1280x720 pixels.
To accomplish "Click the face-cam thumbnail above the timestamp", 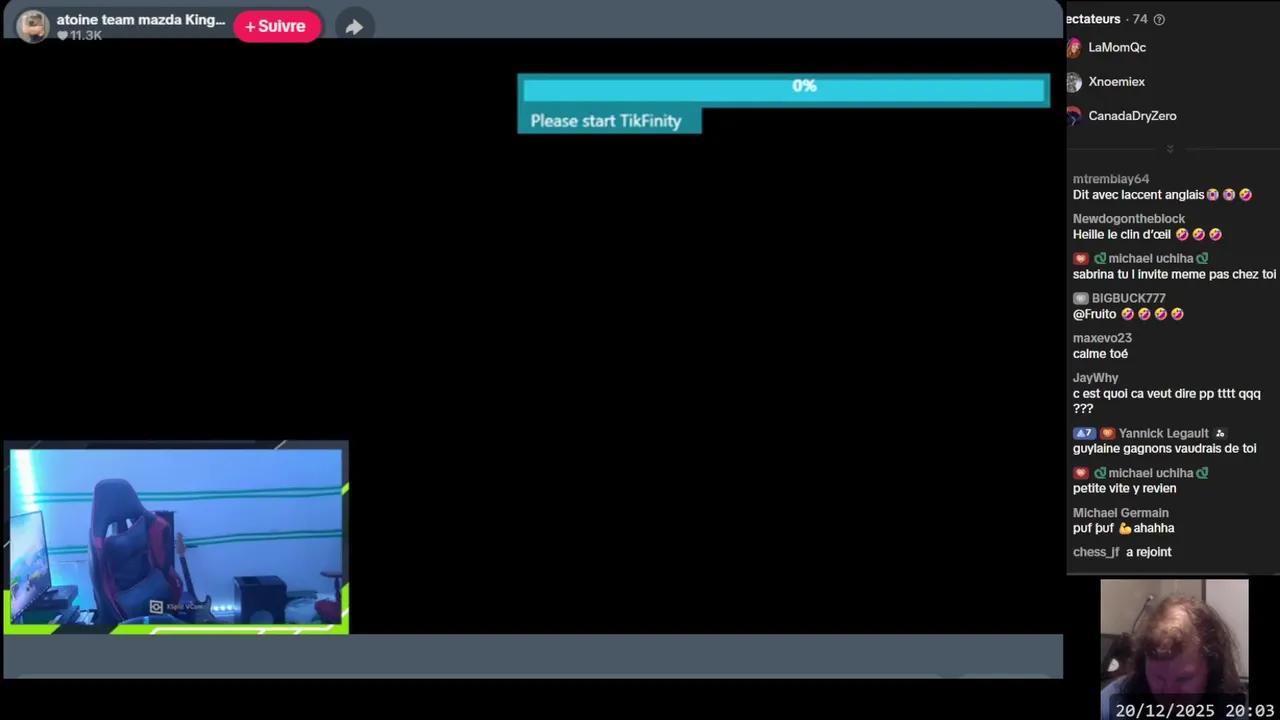I will pyautogui.click(x=1174, y=640).
